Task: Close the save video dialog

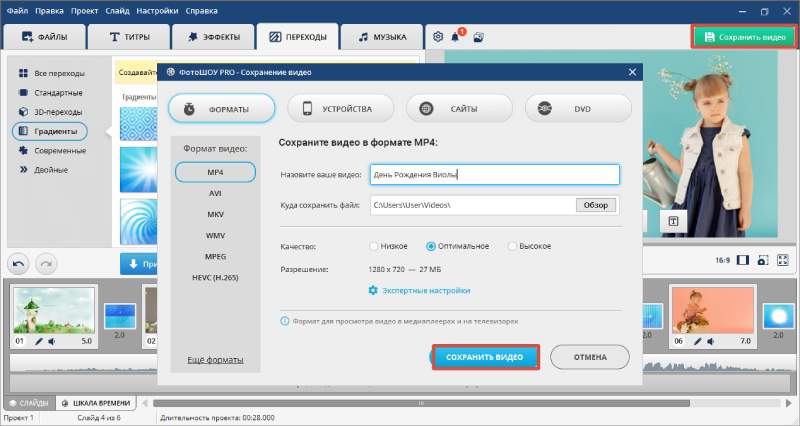Action: (633, 72)
